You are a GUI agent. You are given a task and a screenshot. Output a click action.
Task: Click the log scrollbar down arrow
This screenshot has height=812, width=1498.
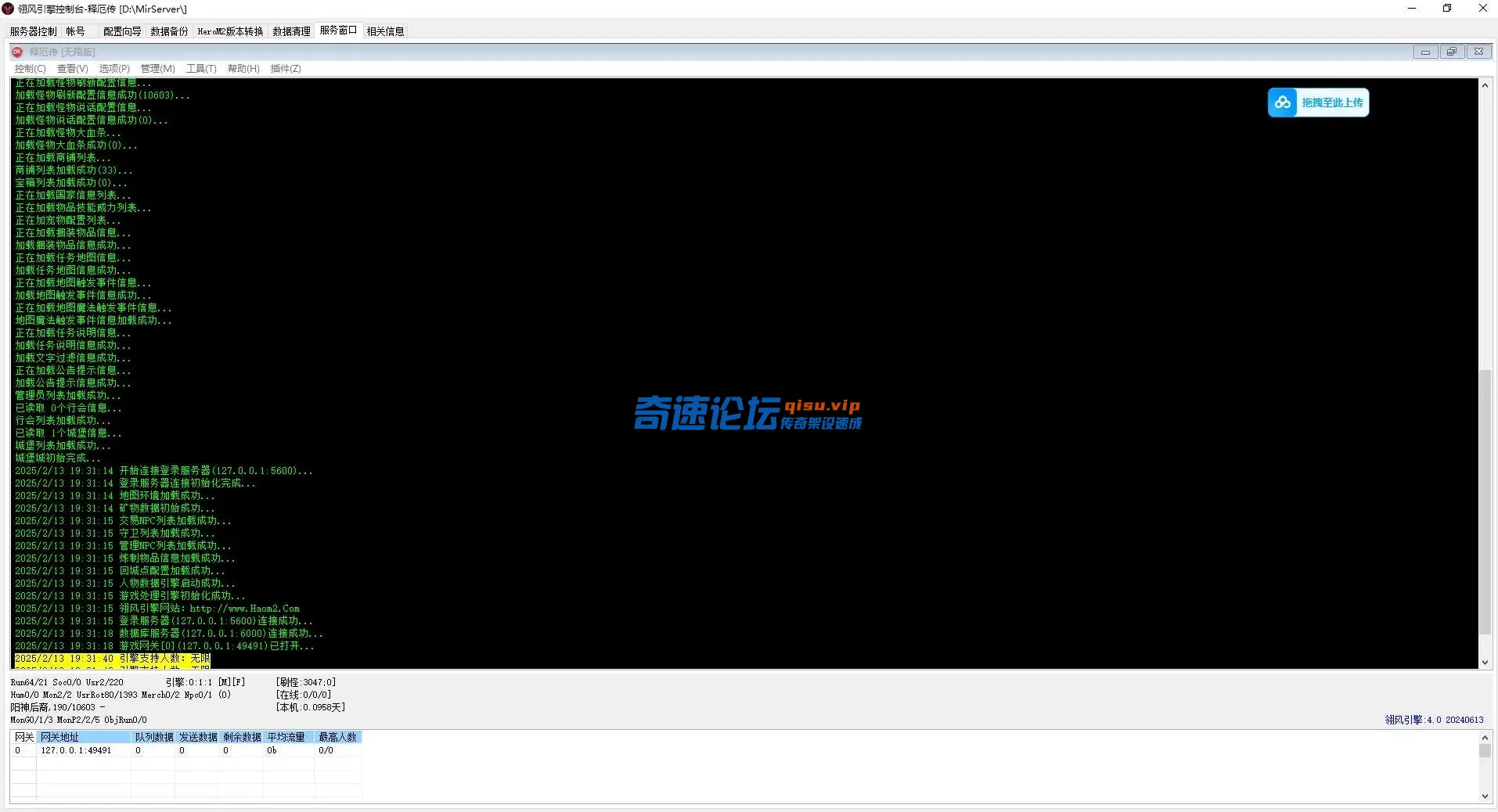(1485, 662)
